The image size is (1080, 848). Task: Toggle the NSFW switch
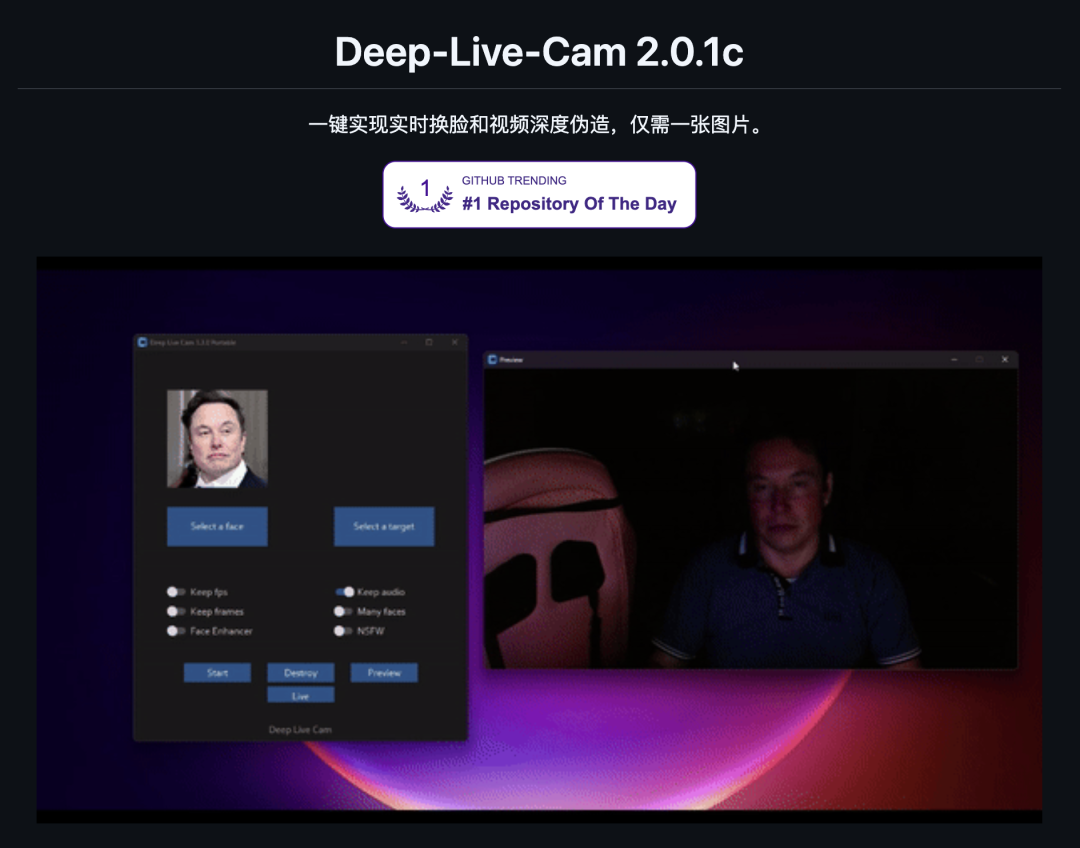tap(343, 630)
